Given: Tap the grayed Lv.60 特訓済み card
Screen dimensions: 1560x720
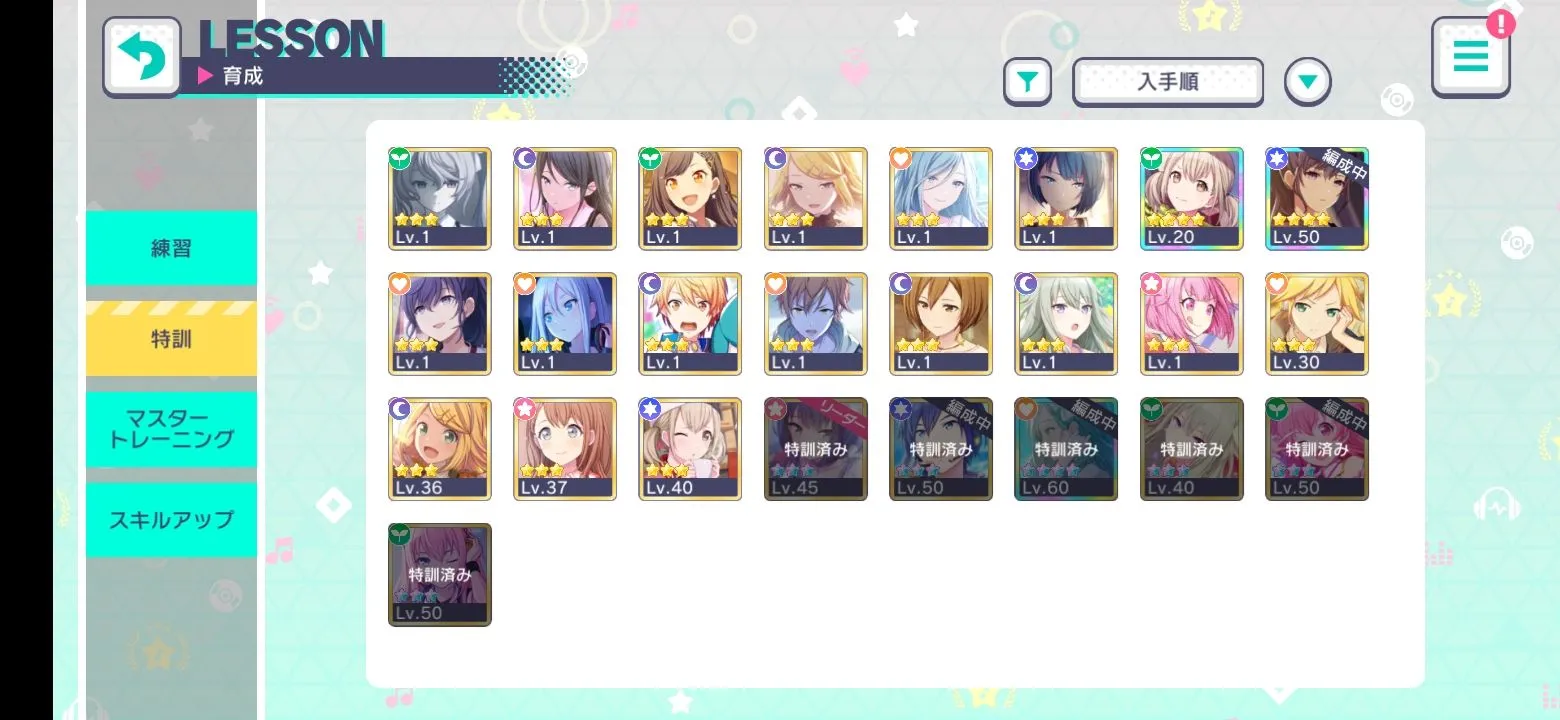Looking at the screenshot, I should click(1066, 449).
